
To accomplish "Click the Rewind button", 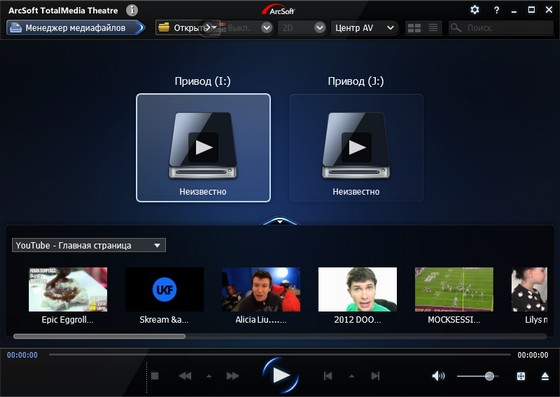I will tap(185, 376).
